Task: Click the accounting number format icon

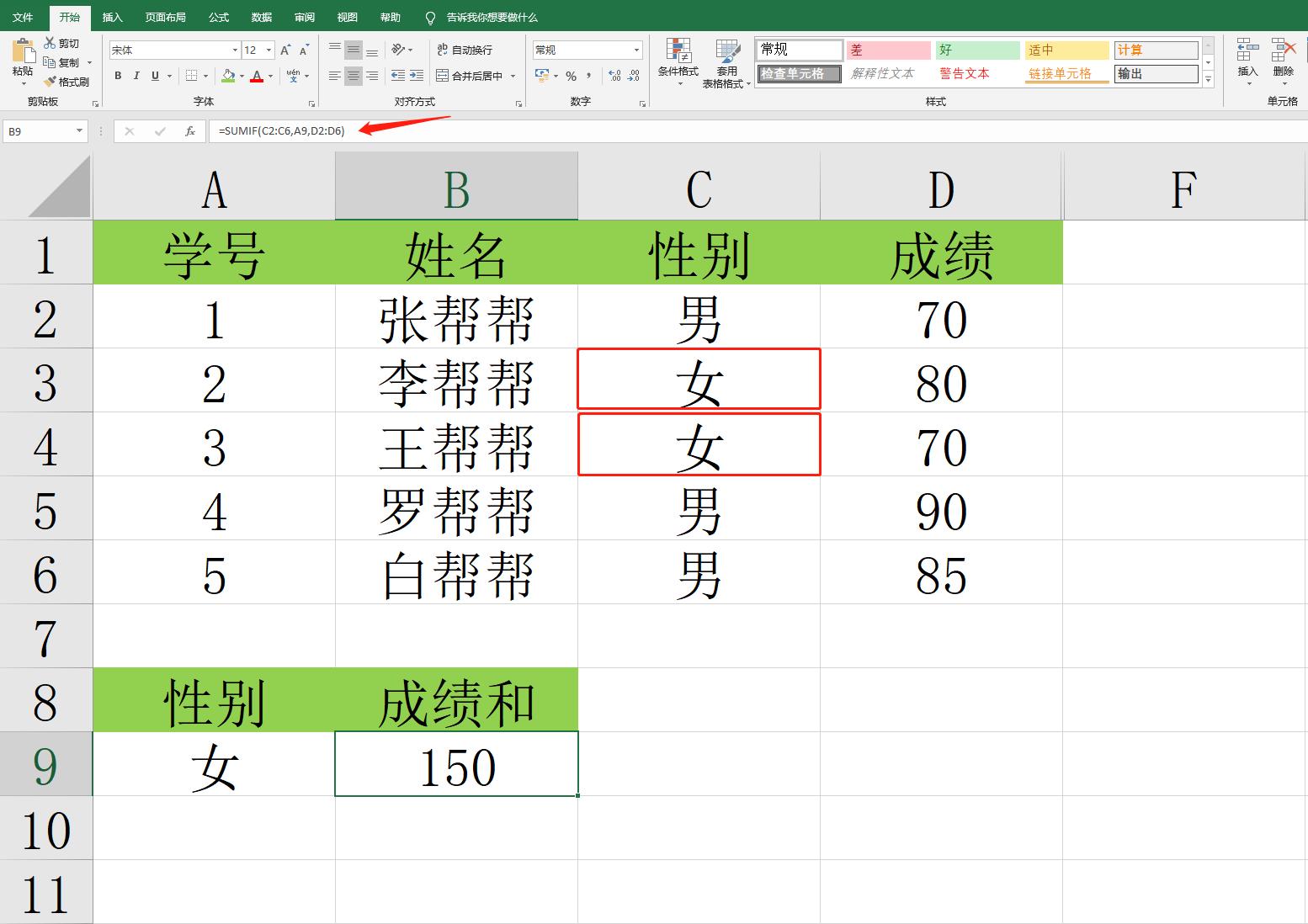Action: pyautogui.click(x=542, y=76)
